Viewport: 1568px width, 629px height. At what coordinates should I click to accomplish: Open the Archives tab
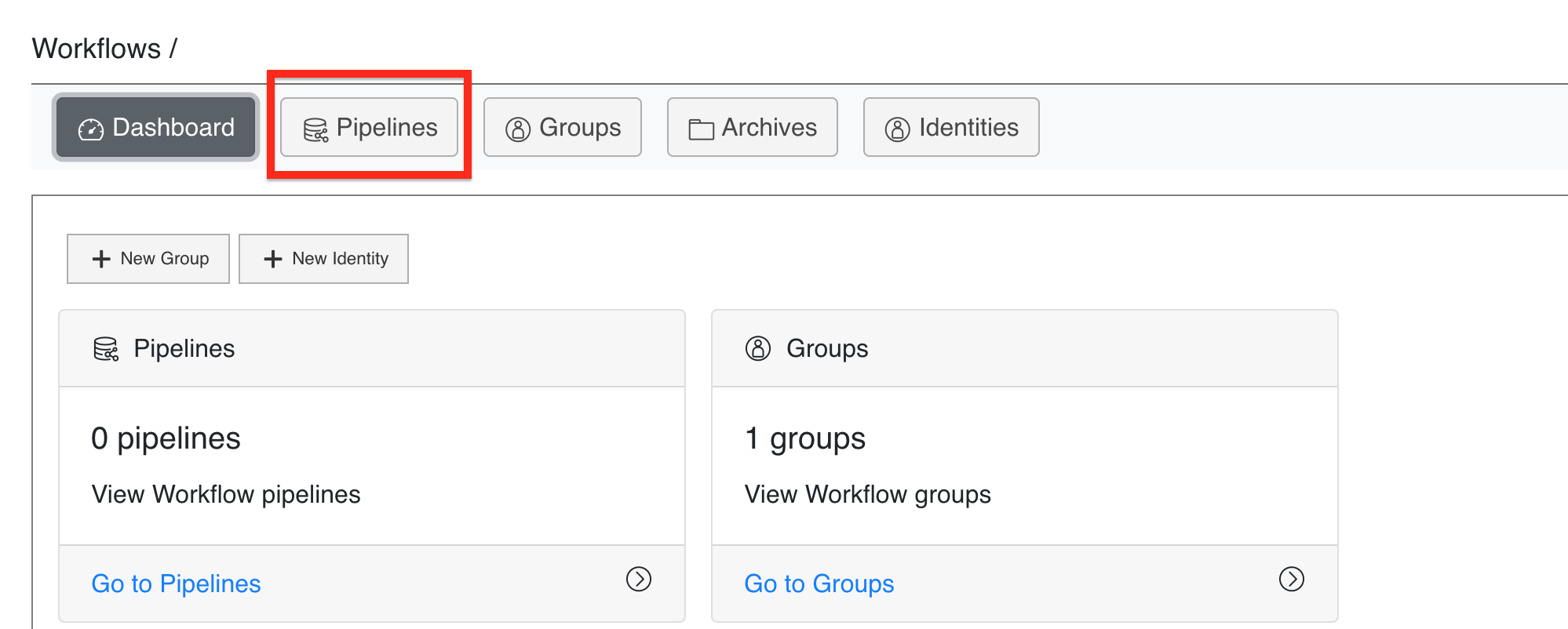(753, 127)
